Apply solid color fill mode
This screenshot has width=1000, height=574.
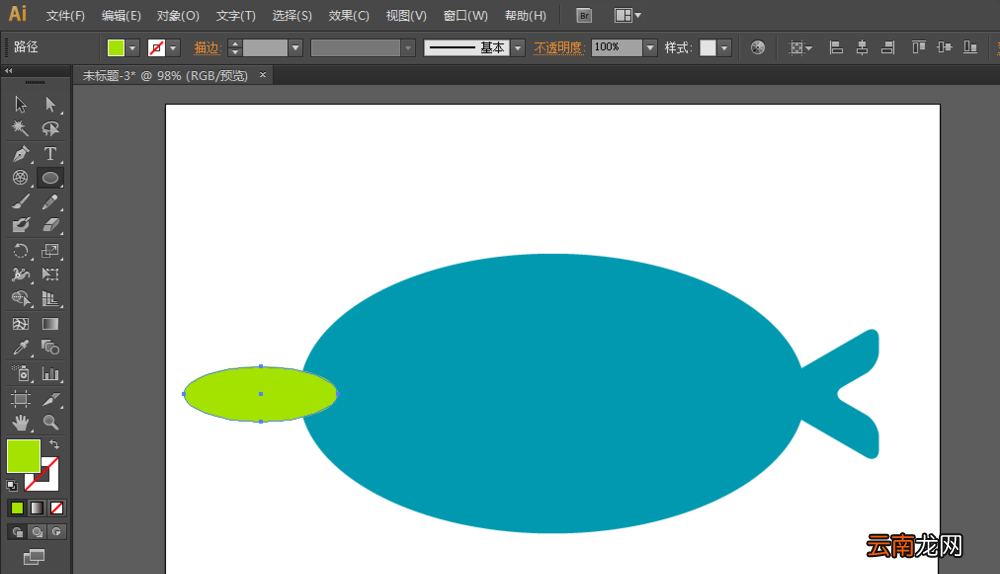17,508
